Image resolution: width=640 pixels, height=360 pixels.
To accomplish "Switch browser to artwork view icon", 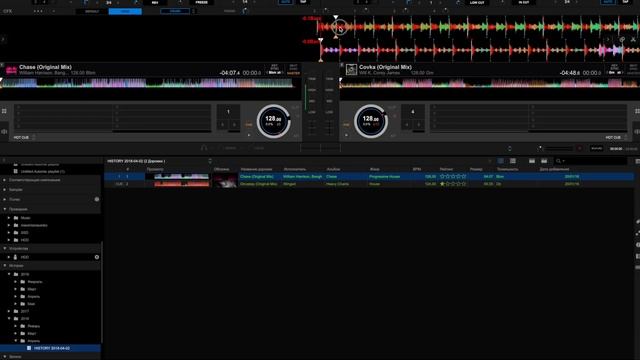I will pyautogui.click(x=513, y=161).
